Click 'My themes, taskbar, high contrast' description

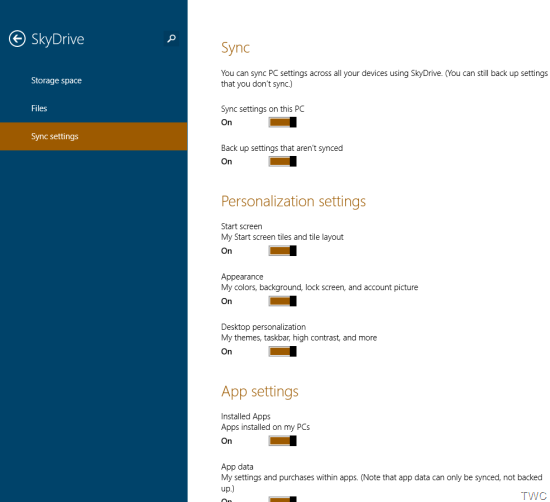point(299,338)
